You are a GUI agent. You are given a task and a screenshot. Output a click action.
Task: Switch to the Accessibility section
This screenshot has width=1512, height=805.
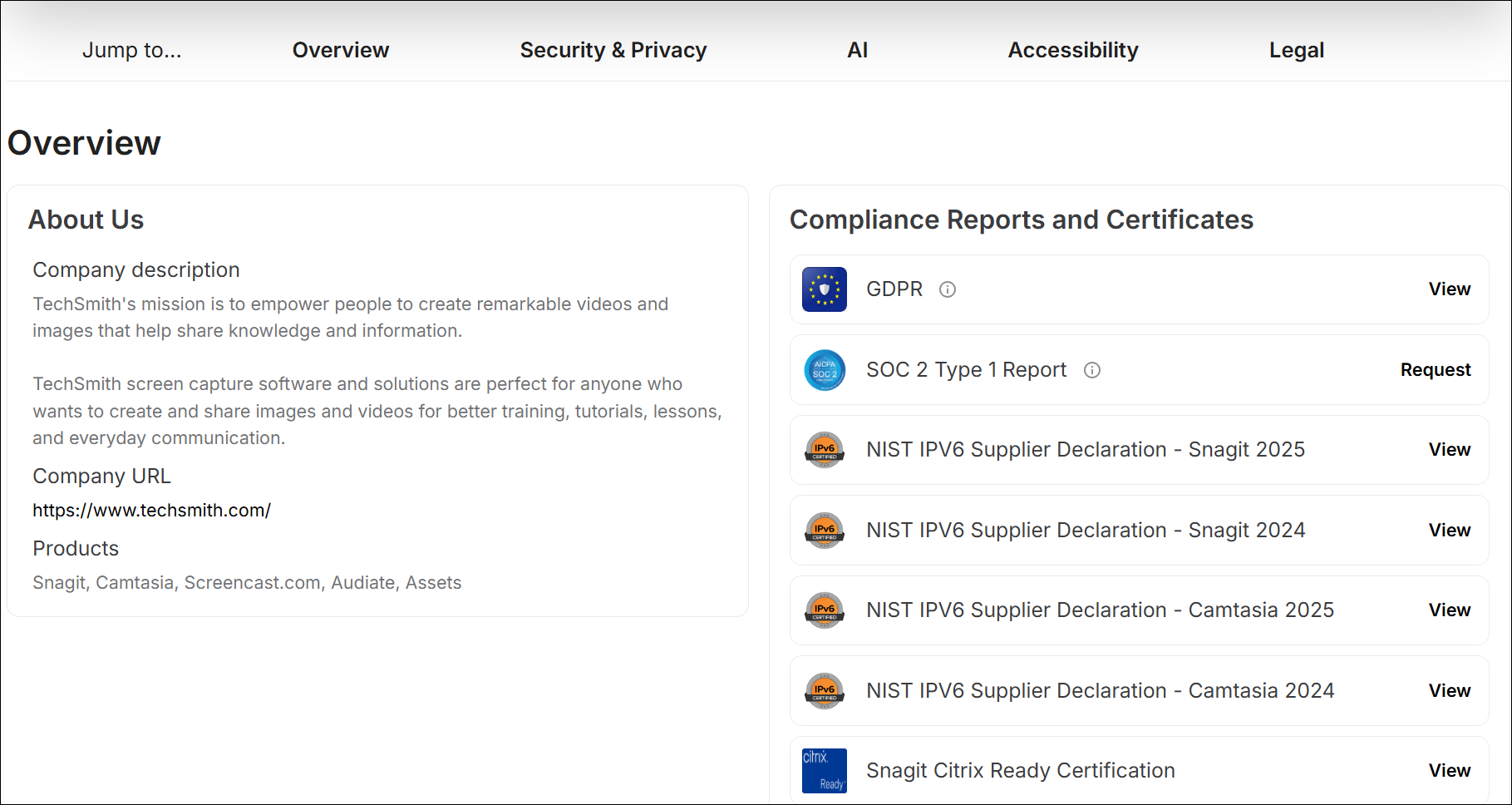[x=1072, y=50]
